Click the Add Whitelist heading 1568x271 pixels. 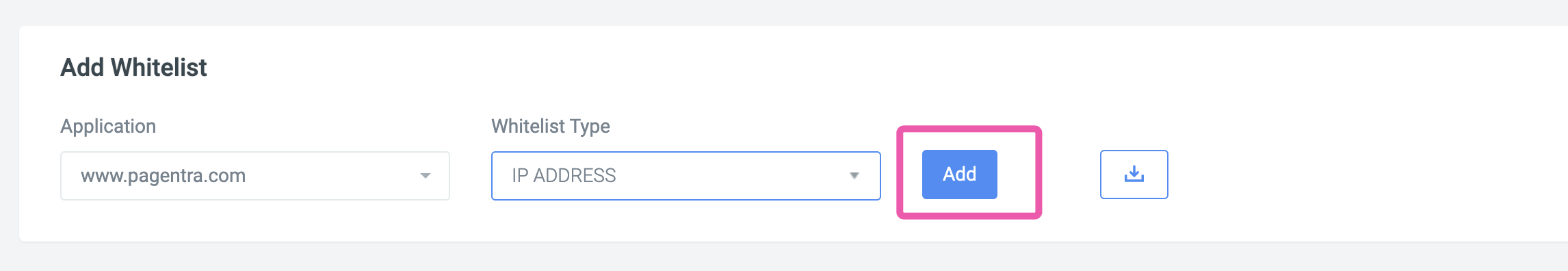[x=133, y=68]
